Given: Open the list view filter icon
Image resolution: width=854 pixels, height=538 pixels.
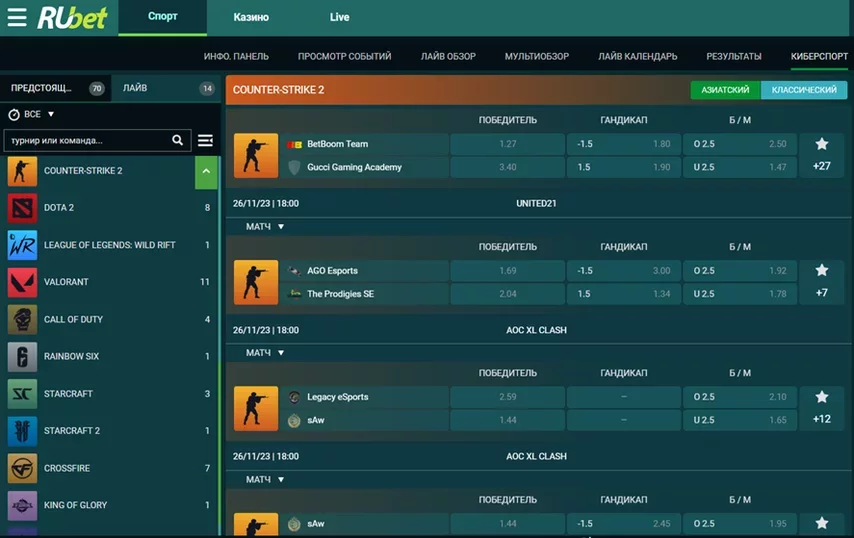Looking at the screenshot, I should pyautogui.click(x=205, y=140).
